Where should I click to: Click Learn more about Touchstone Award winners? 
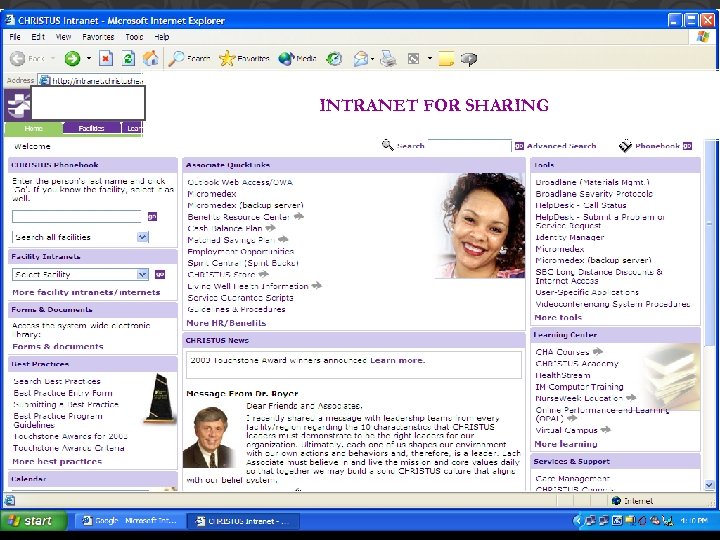pos(398,360)
